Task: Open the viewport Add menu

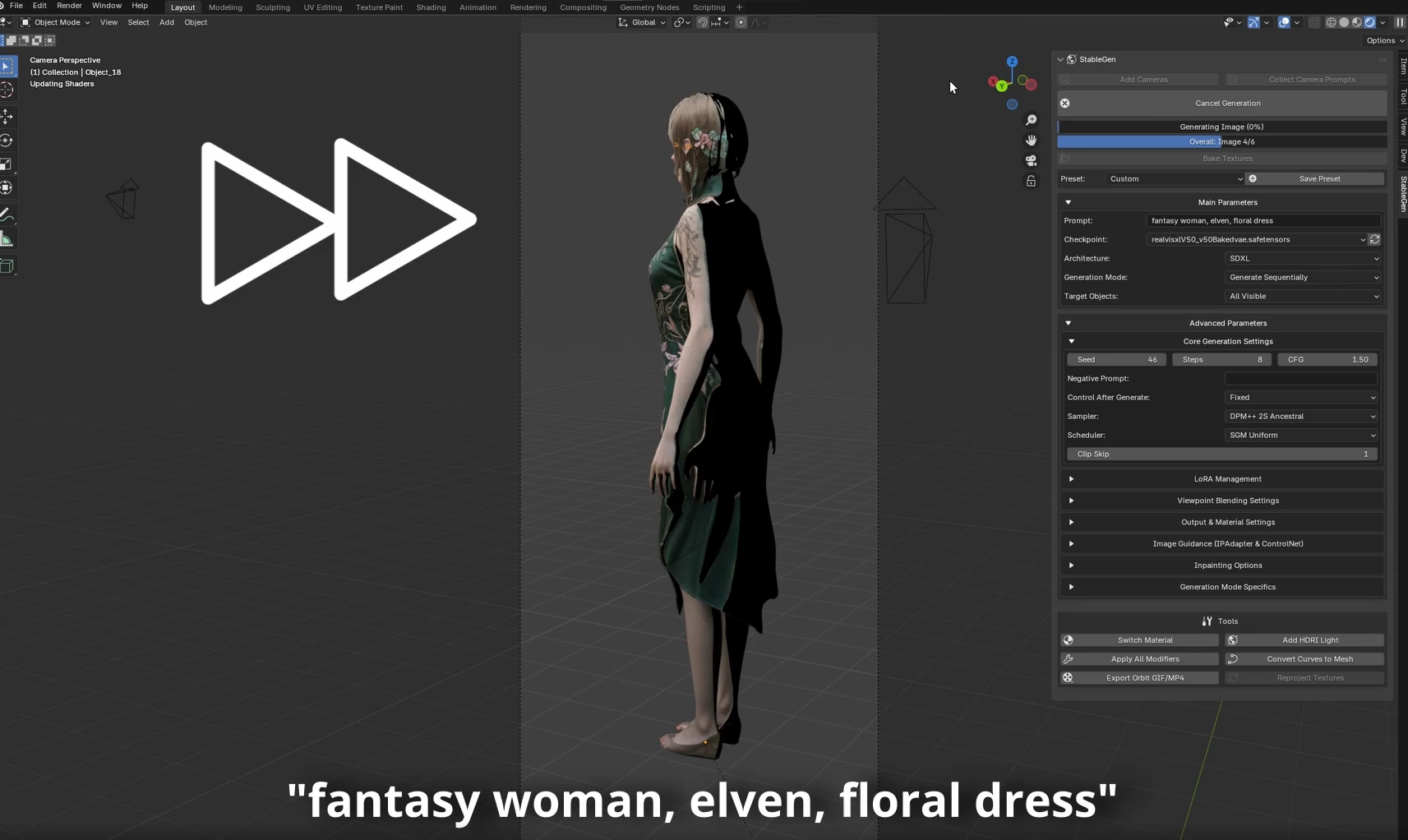Action: [167, 22]
